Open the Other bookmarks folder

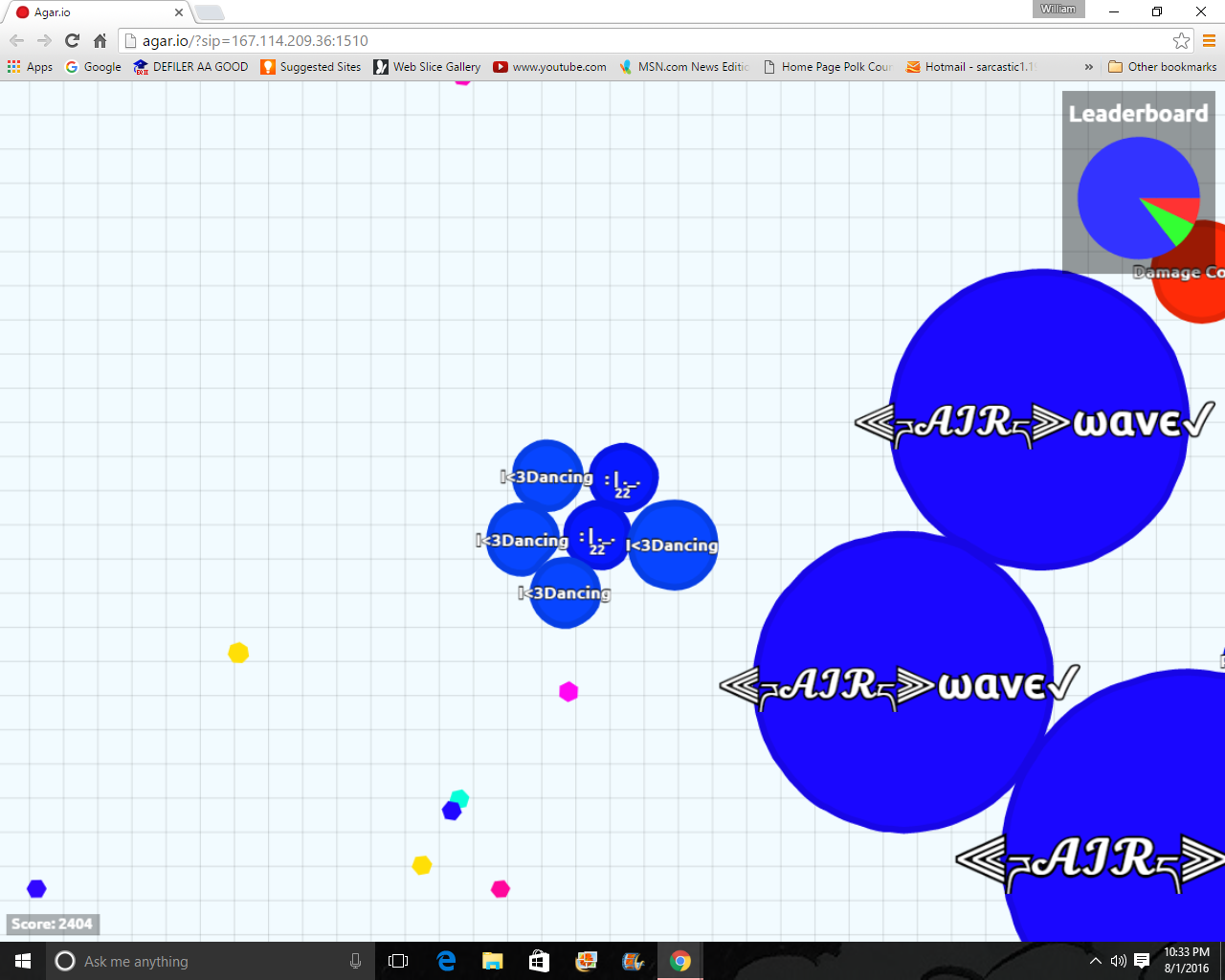click(x=1162, y=67)
